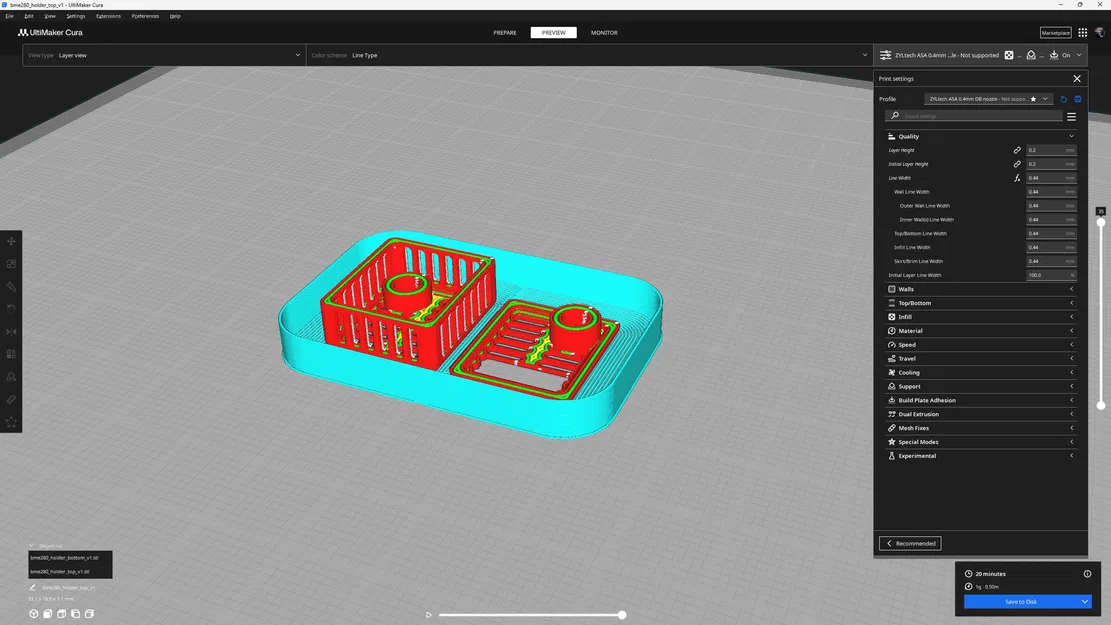Select the Move tool
1111x625 pixels.
11,241
